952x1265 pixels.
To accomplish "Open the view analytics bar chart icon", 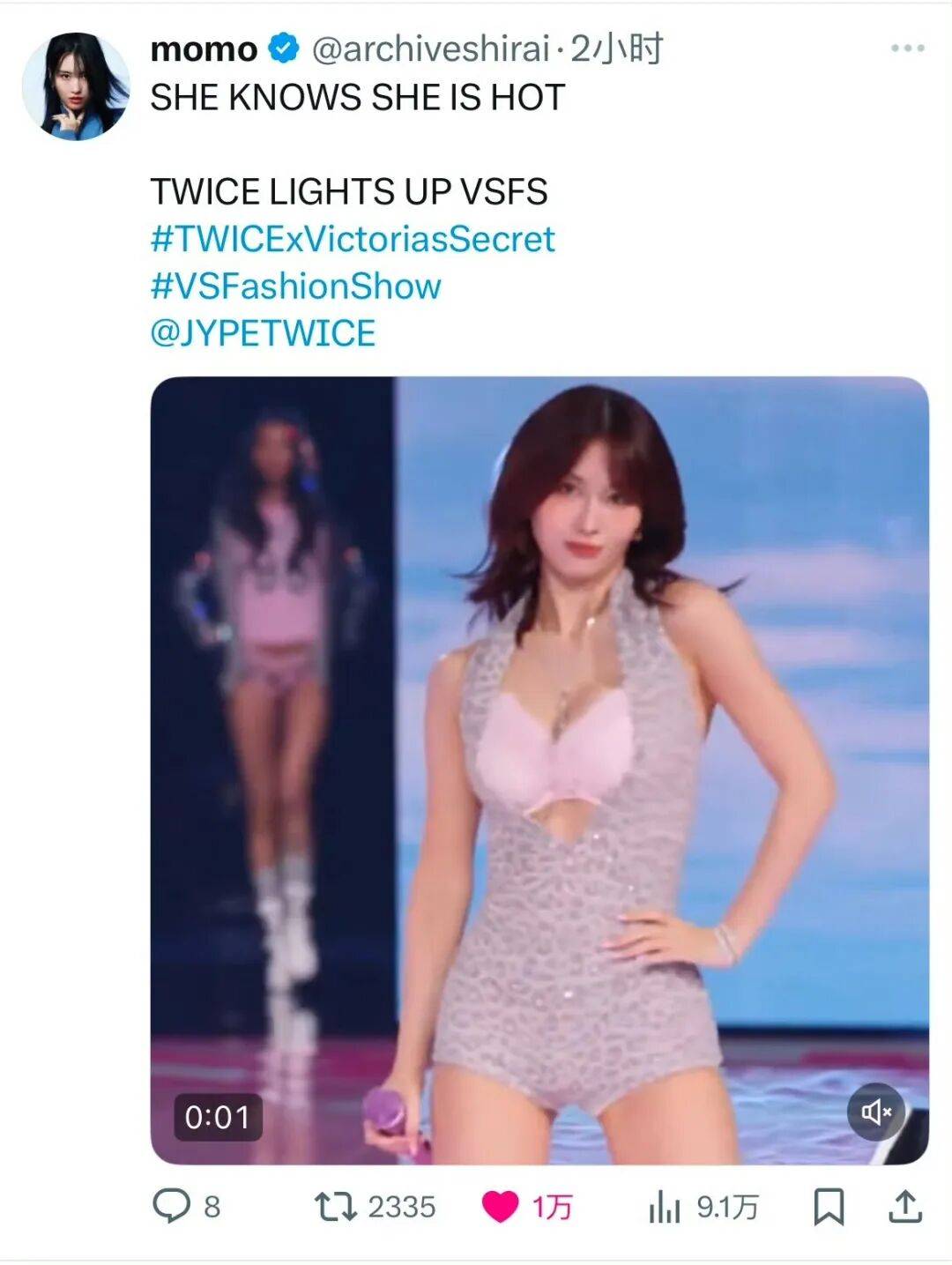I will (x=665, y=1207).
